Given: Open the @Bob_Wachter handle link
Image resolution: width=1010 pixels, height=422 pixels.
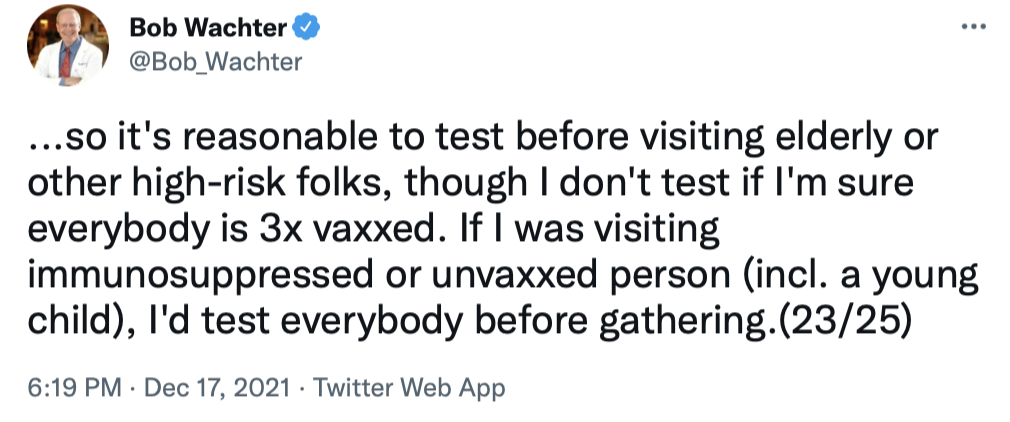Looking at the screenshot, I should [x=215, y=62].
